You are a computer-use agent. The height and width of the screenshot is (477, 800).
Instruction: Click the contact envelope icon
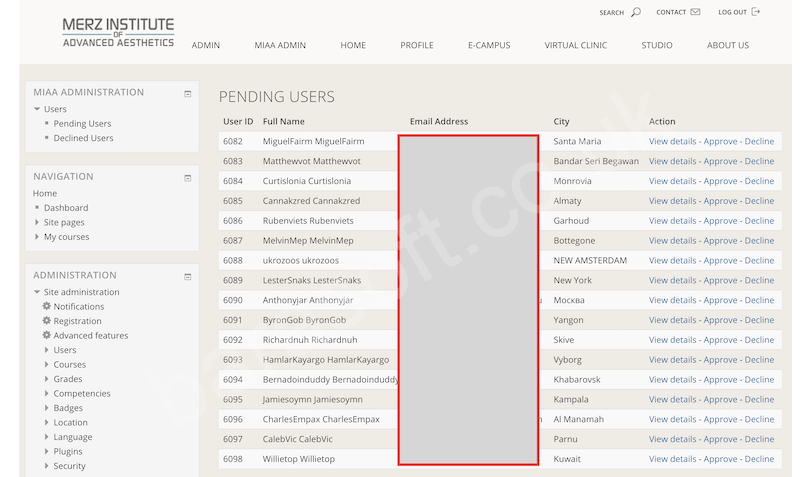(x=695, y=12)
